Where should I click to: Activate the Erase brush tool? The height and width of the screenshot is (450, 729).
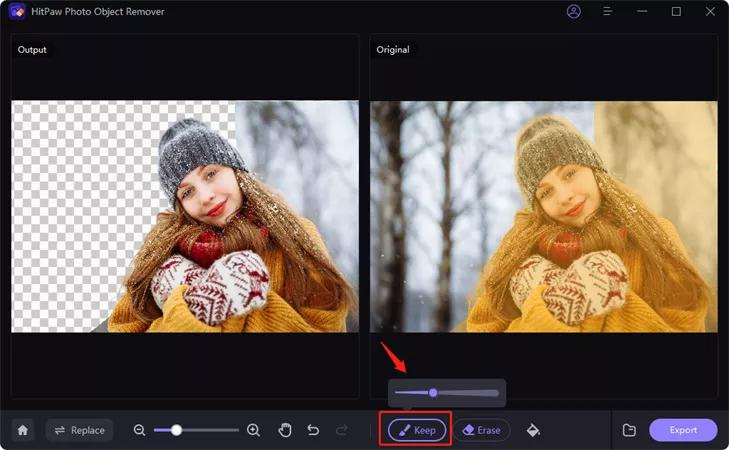click(482, 430)
